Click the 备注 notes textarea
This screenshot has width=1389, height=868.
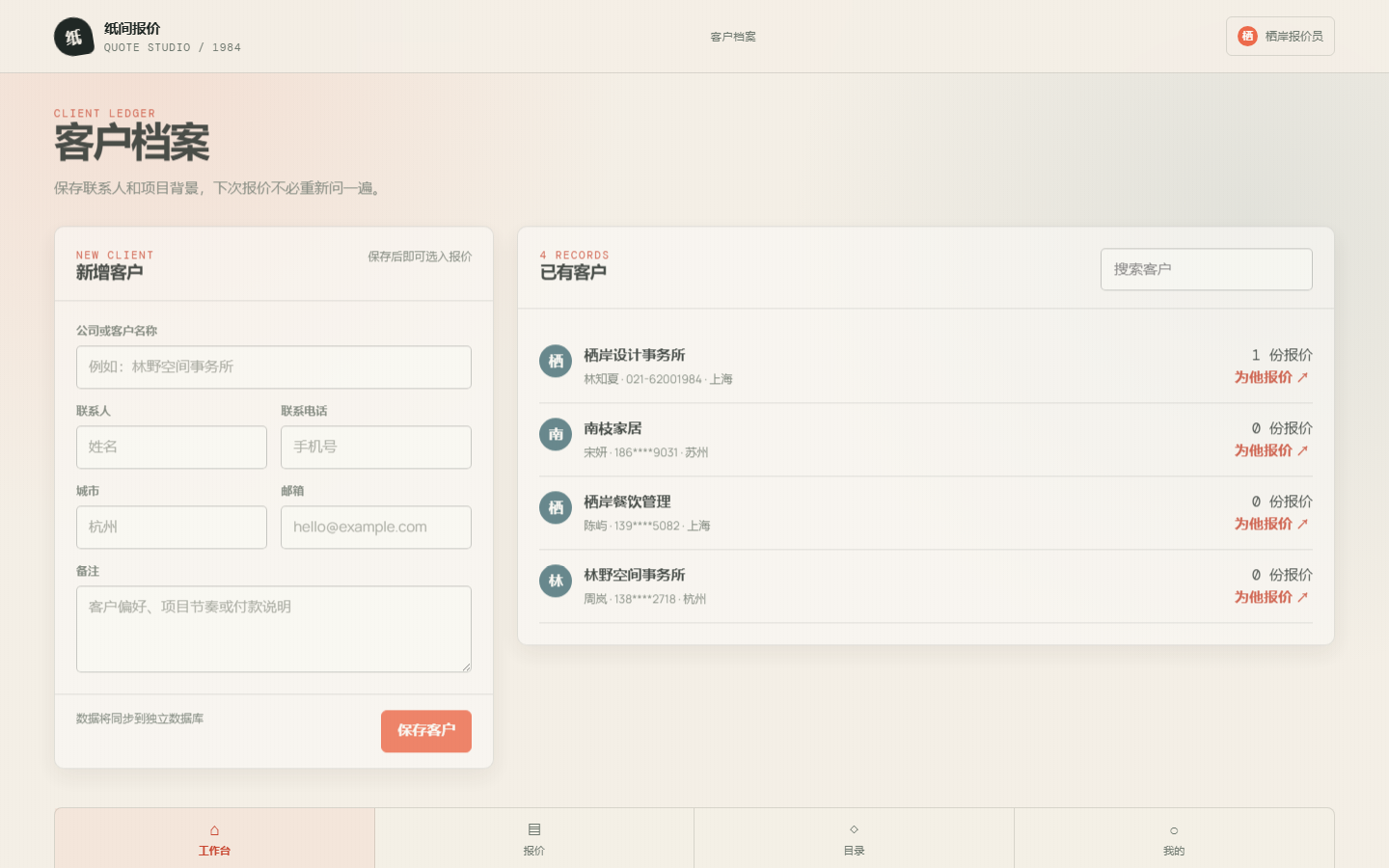[x=274, y=629]
